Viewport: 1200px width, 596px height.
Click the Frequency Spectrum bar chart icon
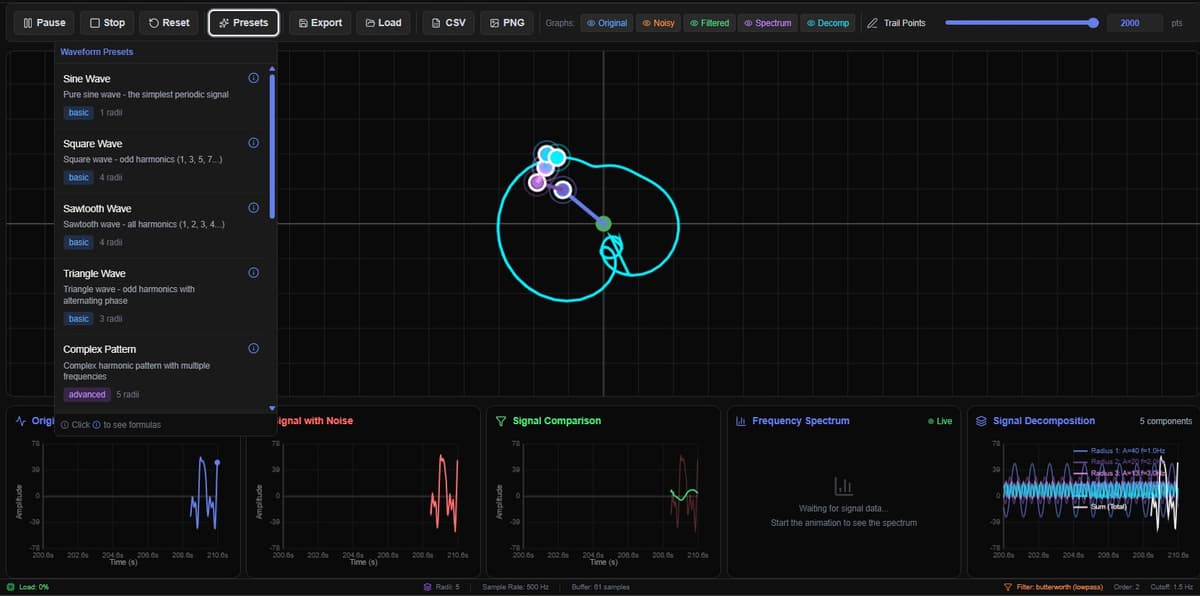point(740,421)
